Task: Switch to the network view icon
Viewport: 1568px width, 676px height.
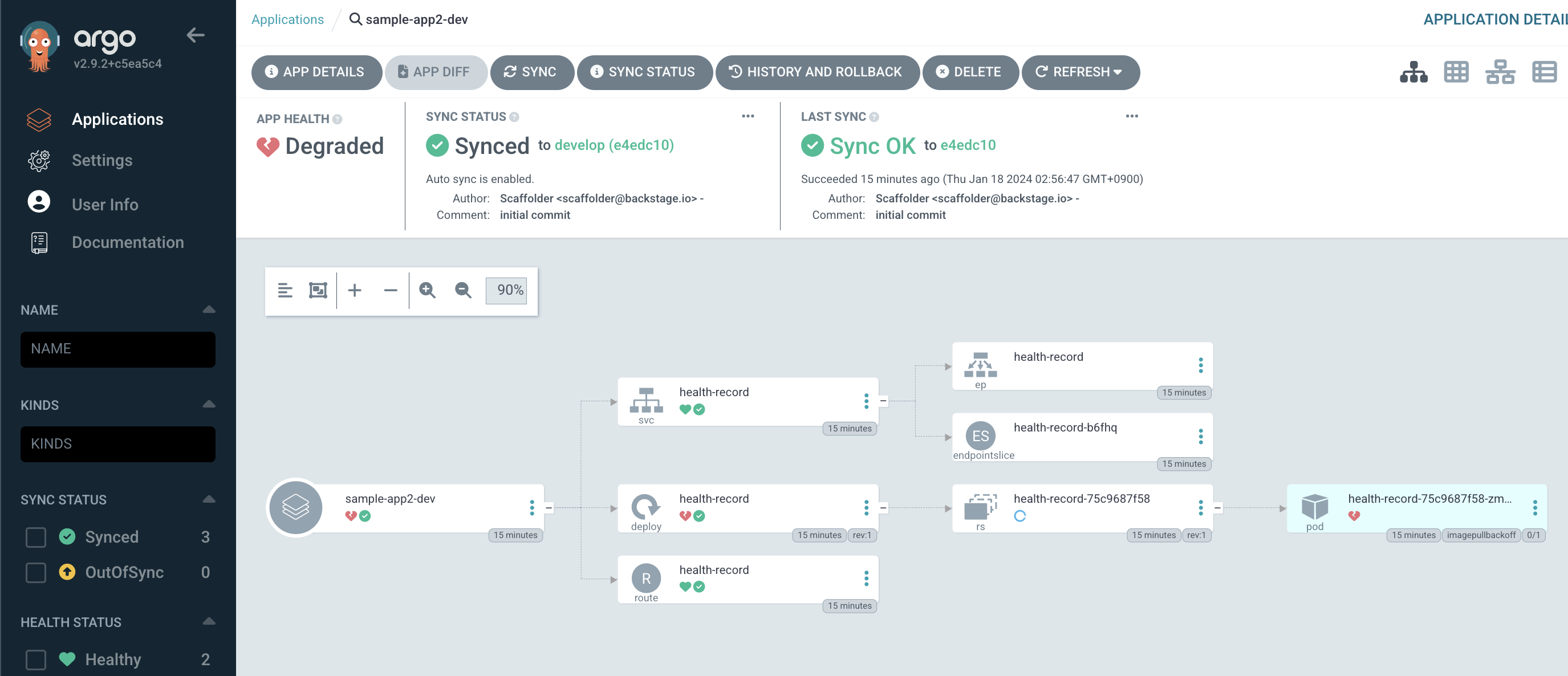Action: (1500, 72)
